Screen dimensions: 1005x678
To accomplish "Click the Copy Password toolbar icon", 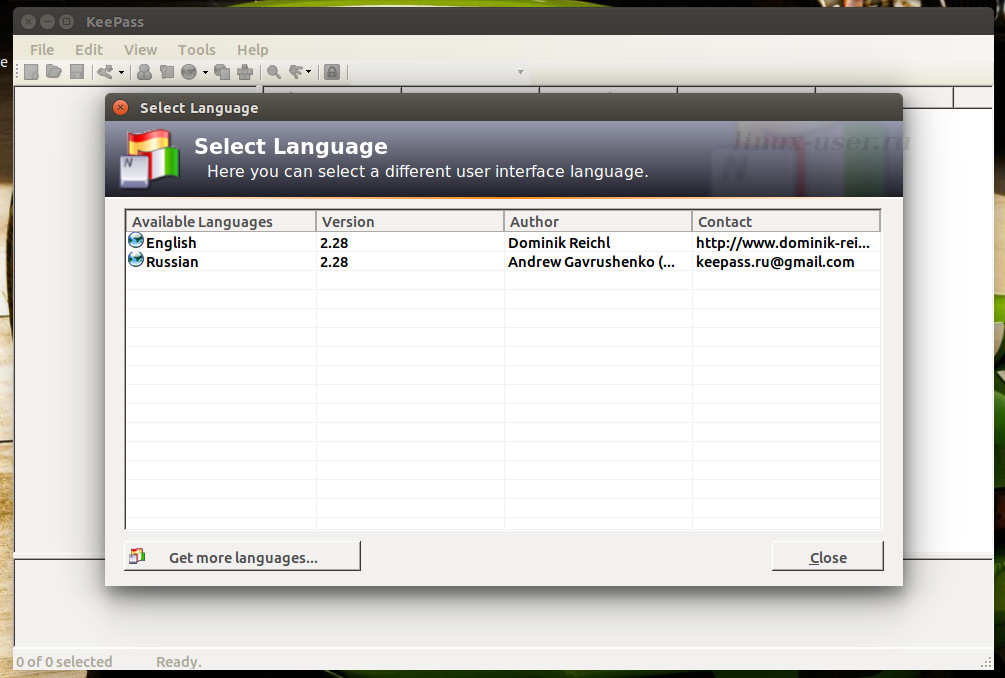I will [167, 72].
